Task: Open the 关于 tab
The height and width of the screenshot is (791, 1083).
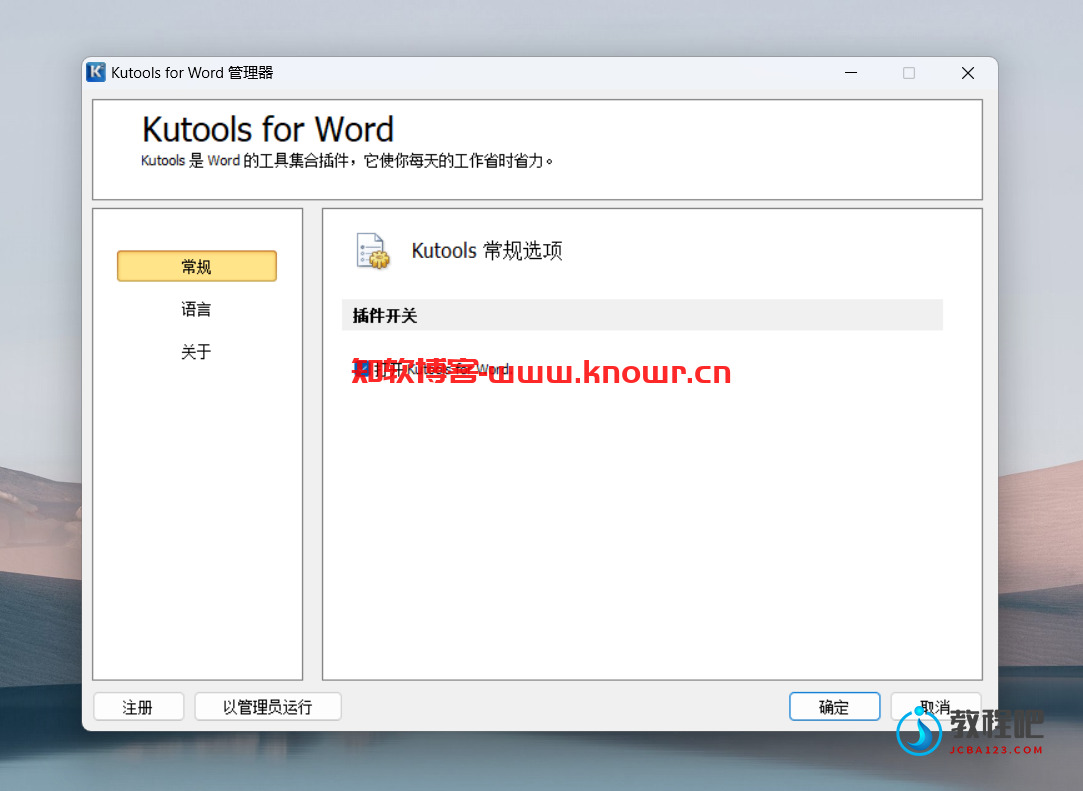Action: tap(196, 352)
